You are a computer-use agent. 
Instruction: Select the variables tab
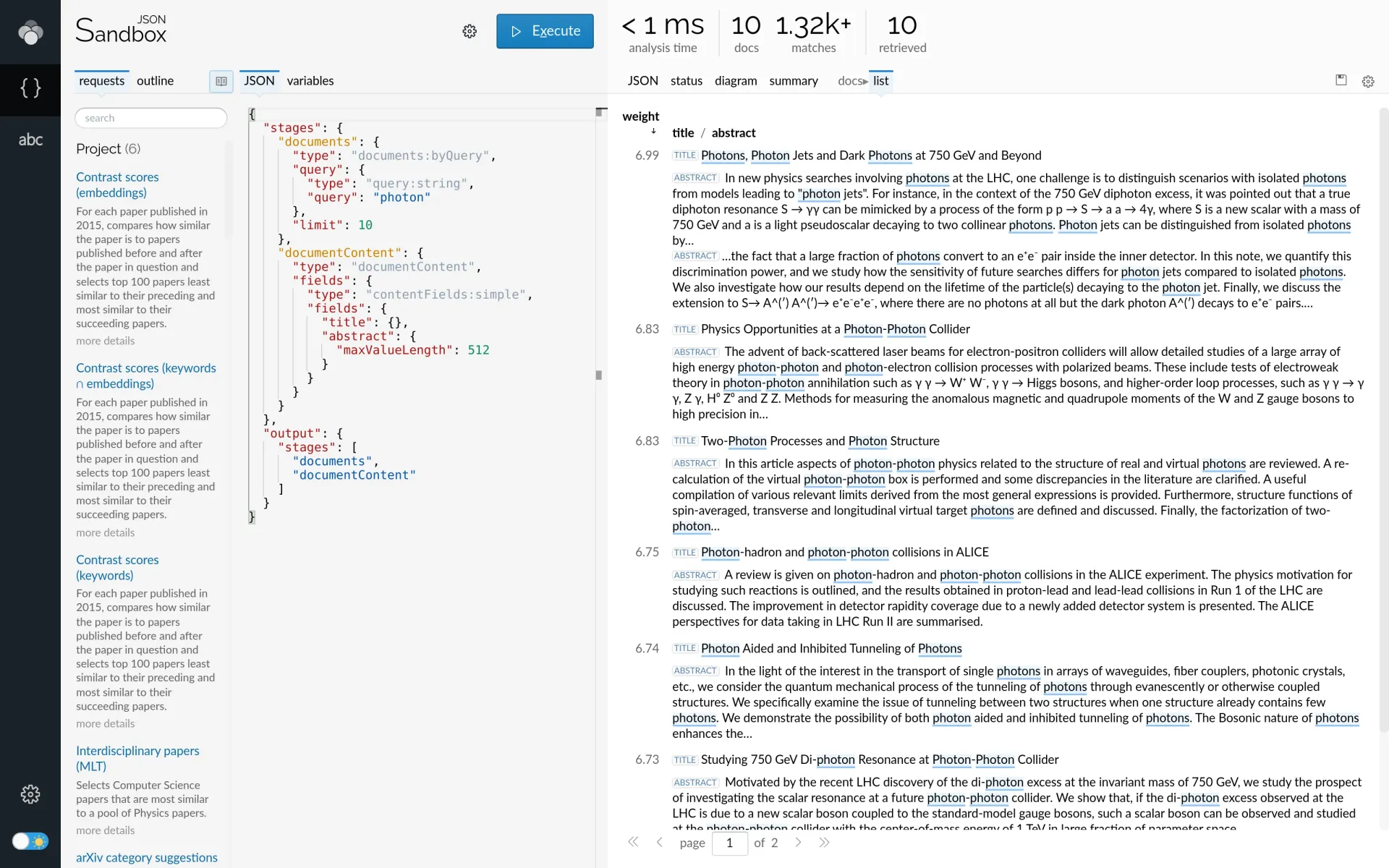(x=310, y=80)
